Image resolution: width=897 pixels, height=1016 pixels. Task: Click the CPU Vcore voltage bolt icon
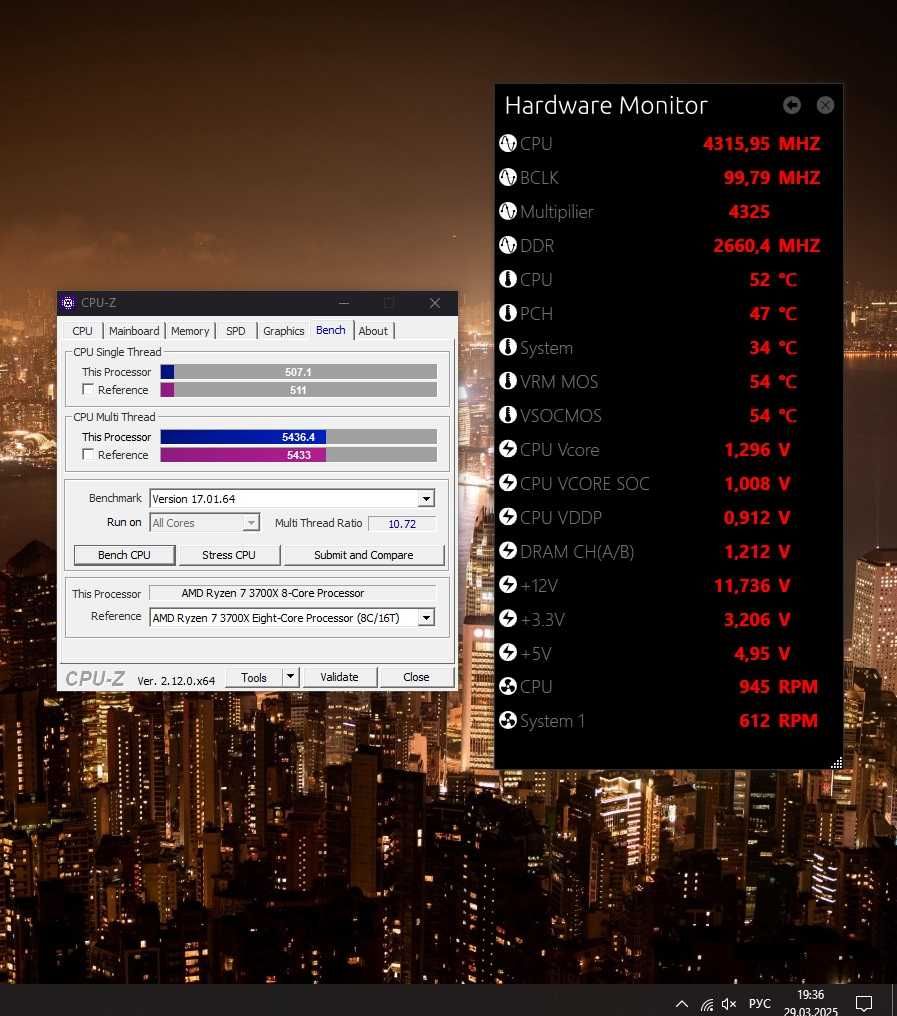[508, 449]
